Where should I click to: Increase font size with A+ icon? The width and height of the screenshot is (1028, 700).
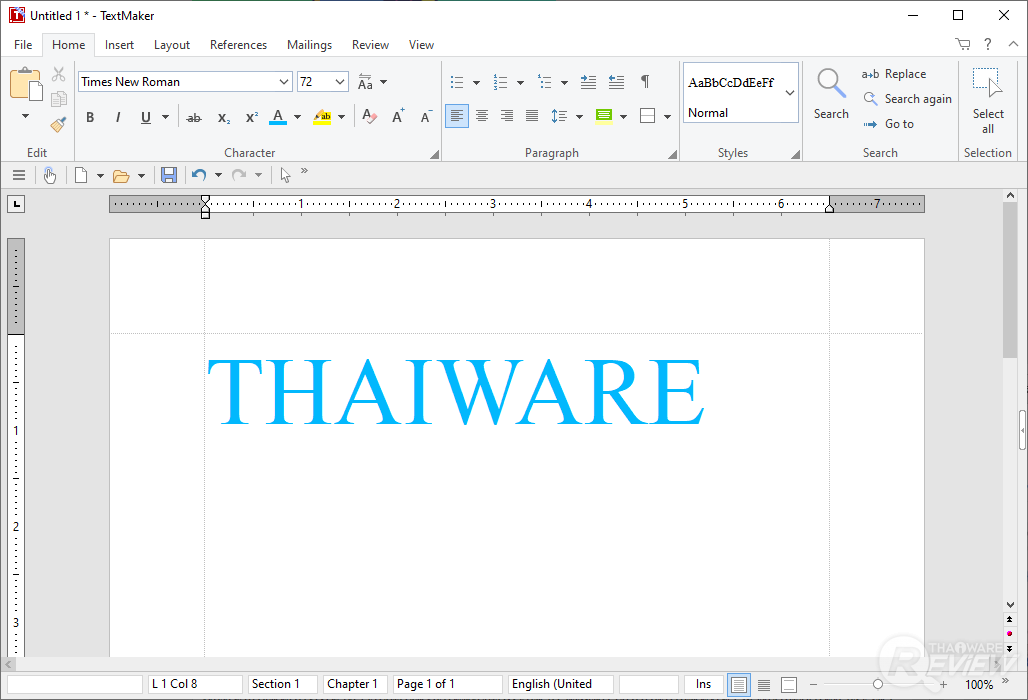coord(398,117)
